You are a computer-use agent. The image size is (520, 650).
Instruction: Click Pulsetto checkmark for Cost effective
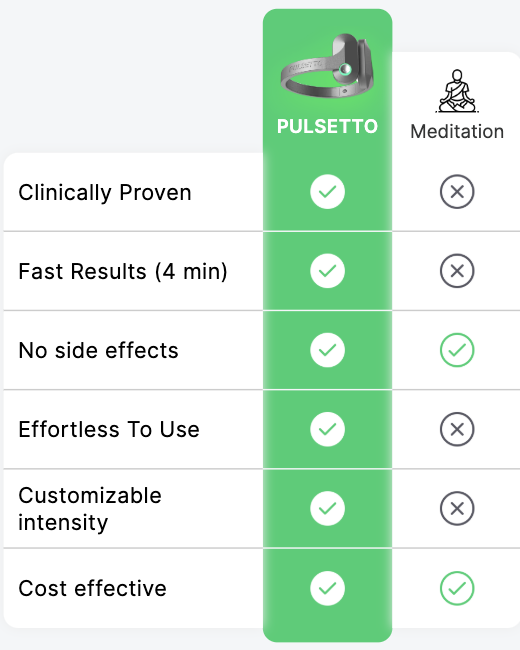327,588
